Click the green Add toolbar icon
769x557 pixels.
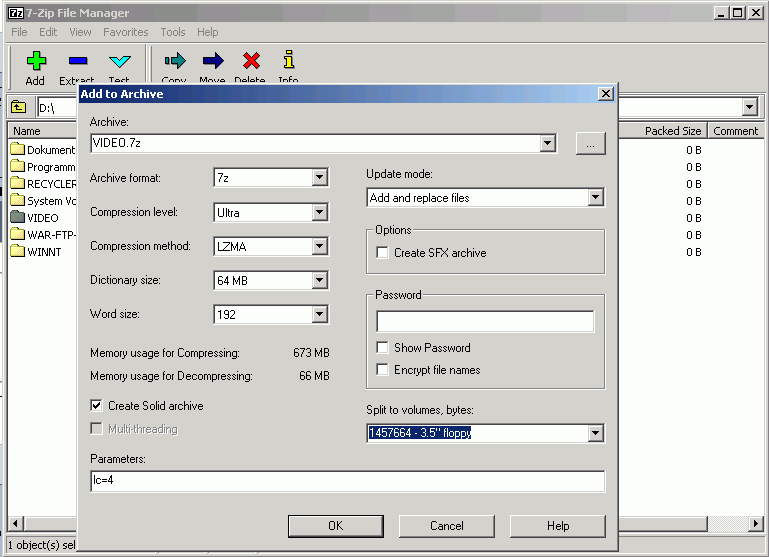click(36, 61)
